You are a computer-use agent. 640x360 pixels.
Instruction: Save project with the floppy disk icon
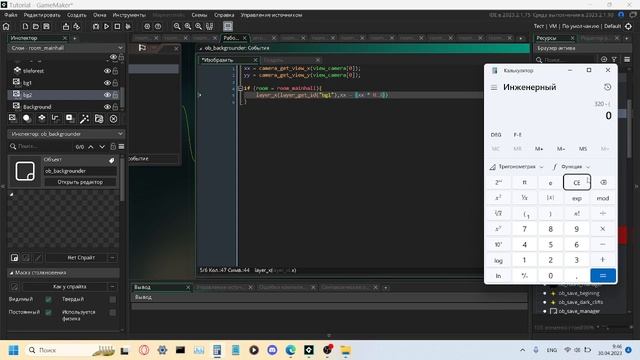(47, 27)
